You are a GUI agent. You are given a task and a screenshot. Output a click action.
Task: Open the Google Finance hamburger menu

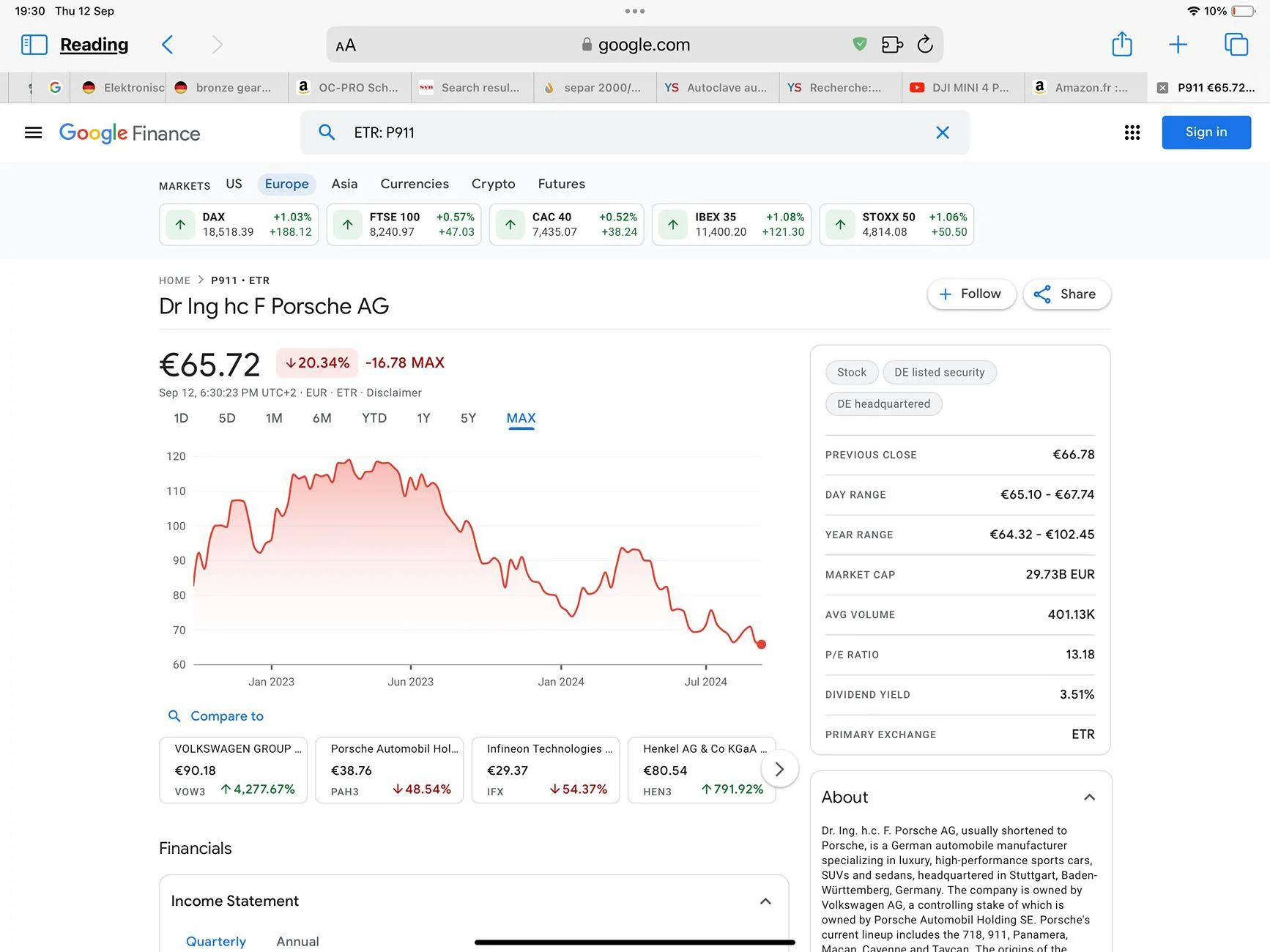[x=33, y=133]
